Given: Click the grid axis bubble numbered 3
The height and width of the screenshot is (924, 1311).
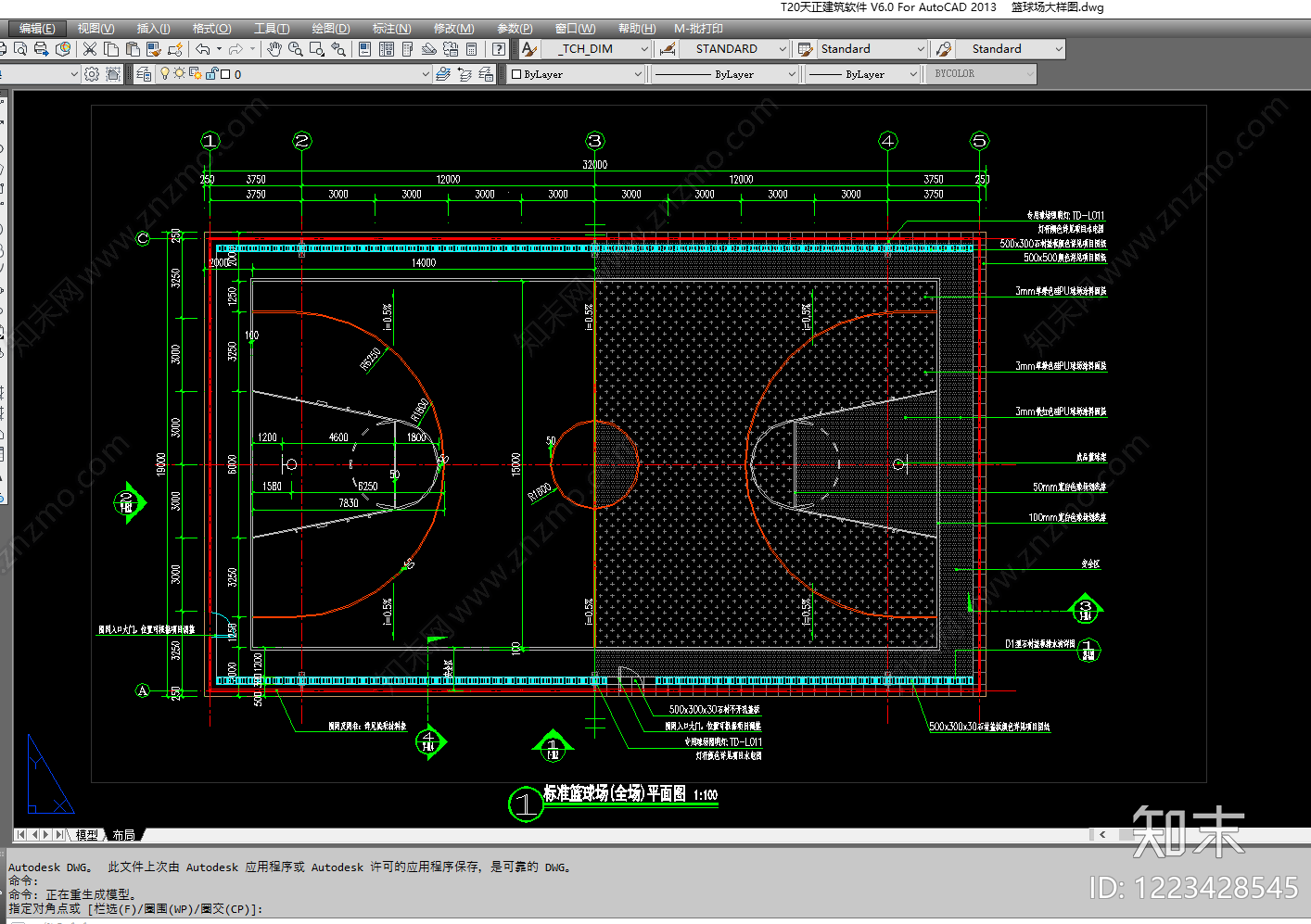Looking at the screenshot, I should click(x=595, y=141).
